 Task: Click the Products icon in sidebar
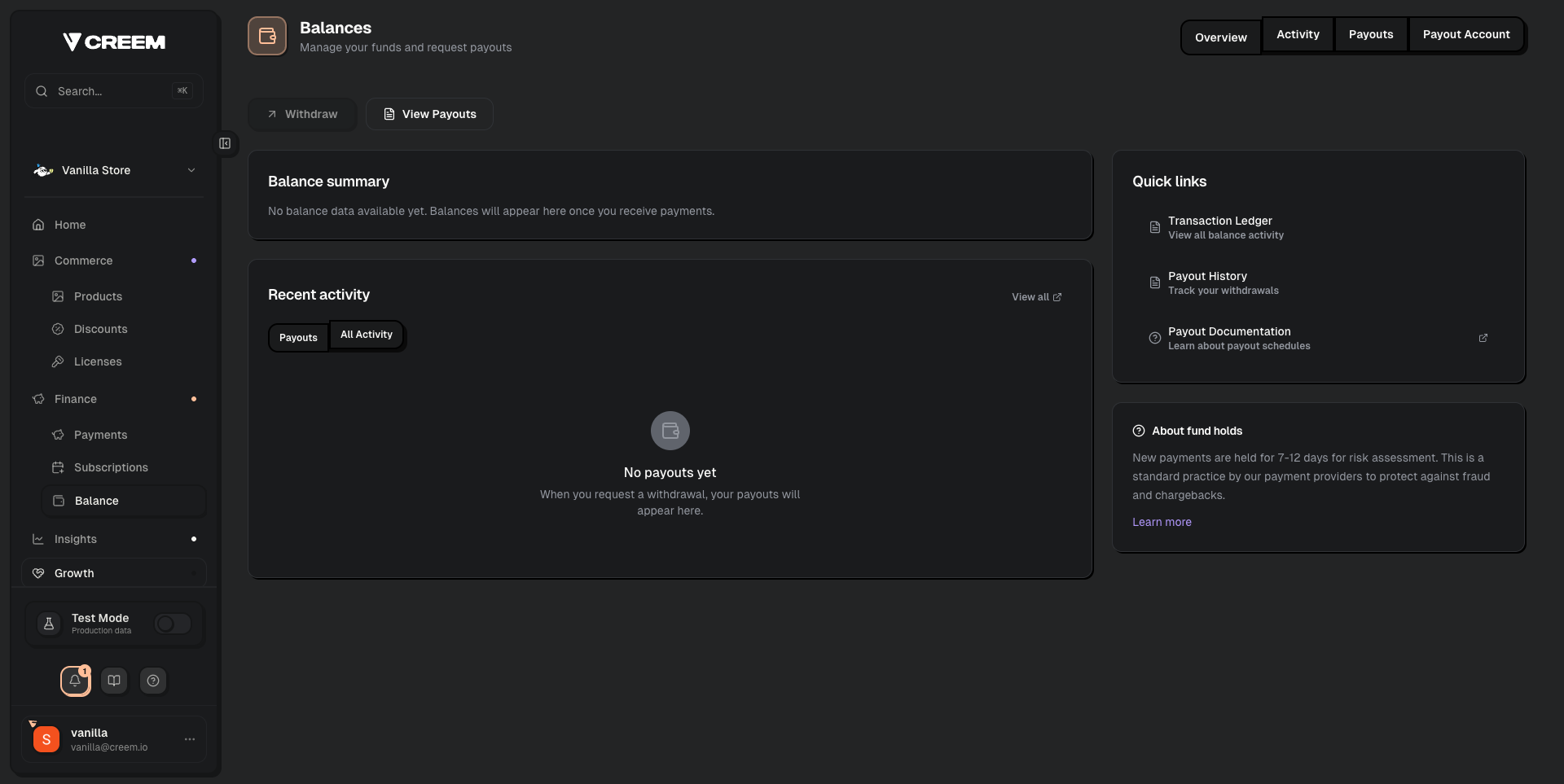coord(58,296)
